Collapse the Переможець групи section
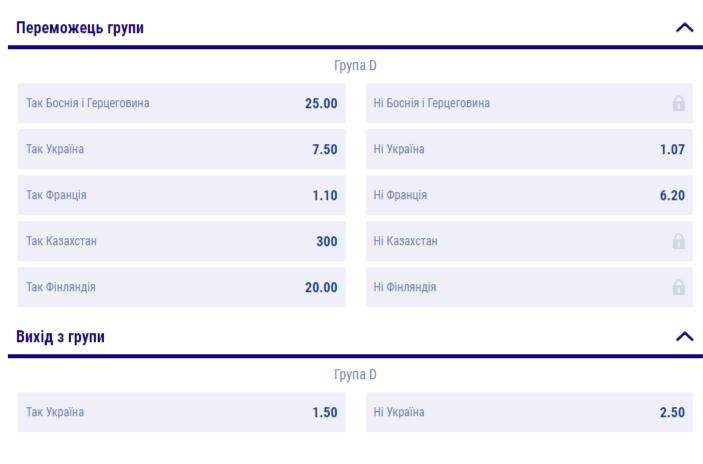Viewport: 703px width, 464px height. pyautogui.click(x=684, y=28)
